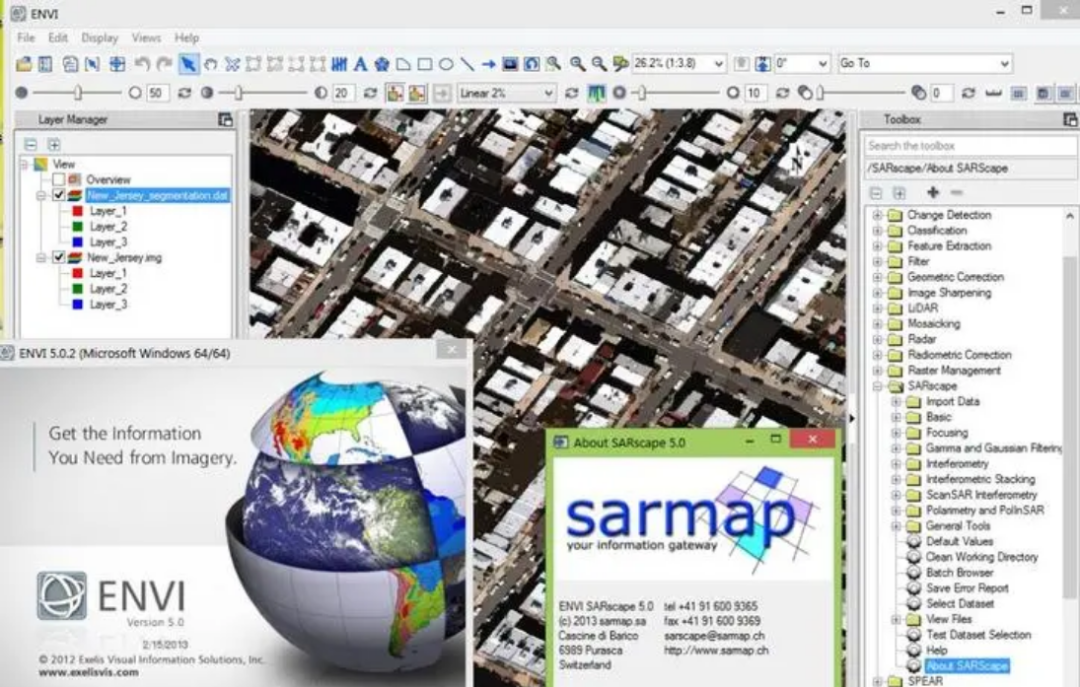Click Save Error Report tool

pyautogui.click(x=967, y=588)
